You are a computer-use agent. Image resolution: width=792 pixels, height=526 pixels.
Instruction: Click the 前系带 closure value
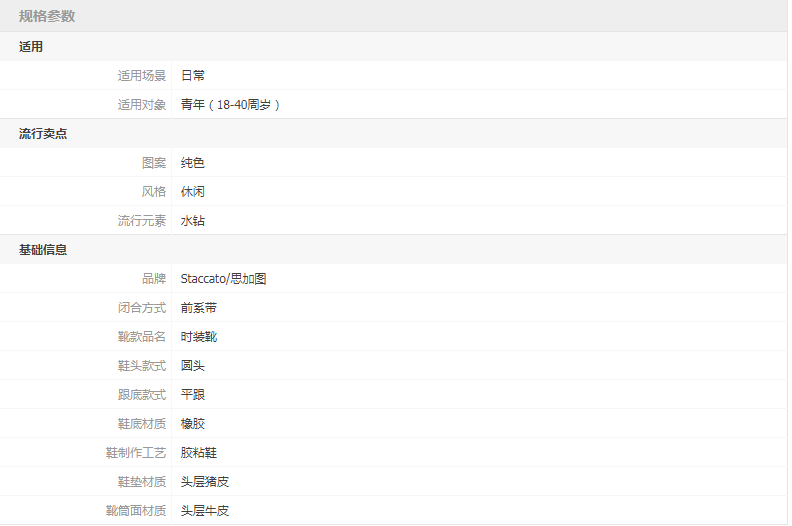click(x=199, y=308)
